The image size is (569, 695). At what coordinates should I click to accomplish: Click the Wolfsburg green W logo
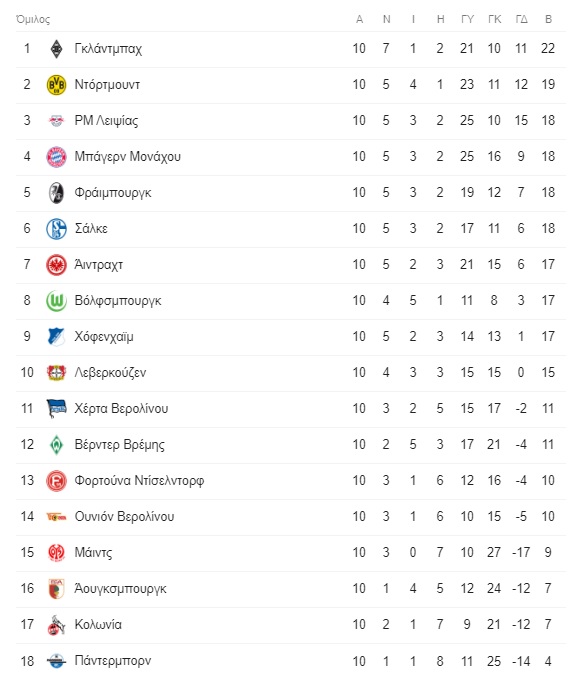[x=56, y=301]
